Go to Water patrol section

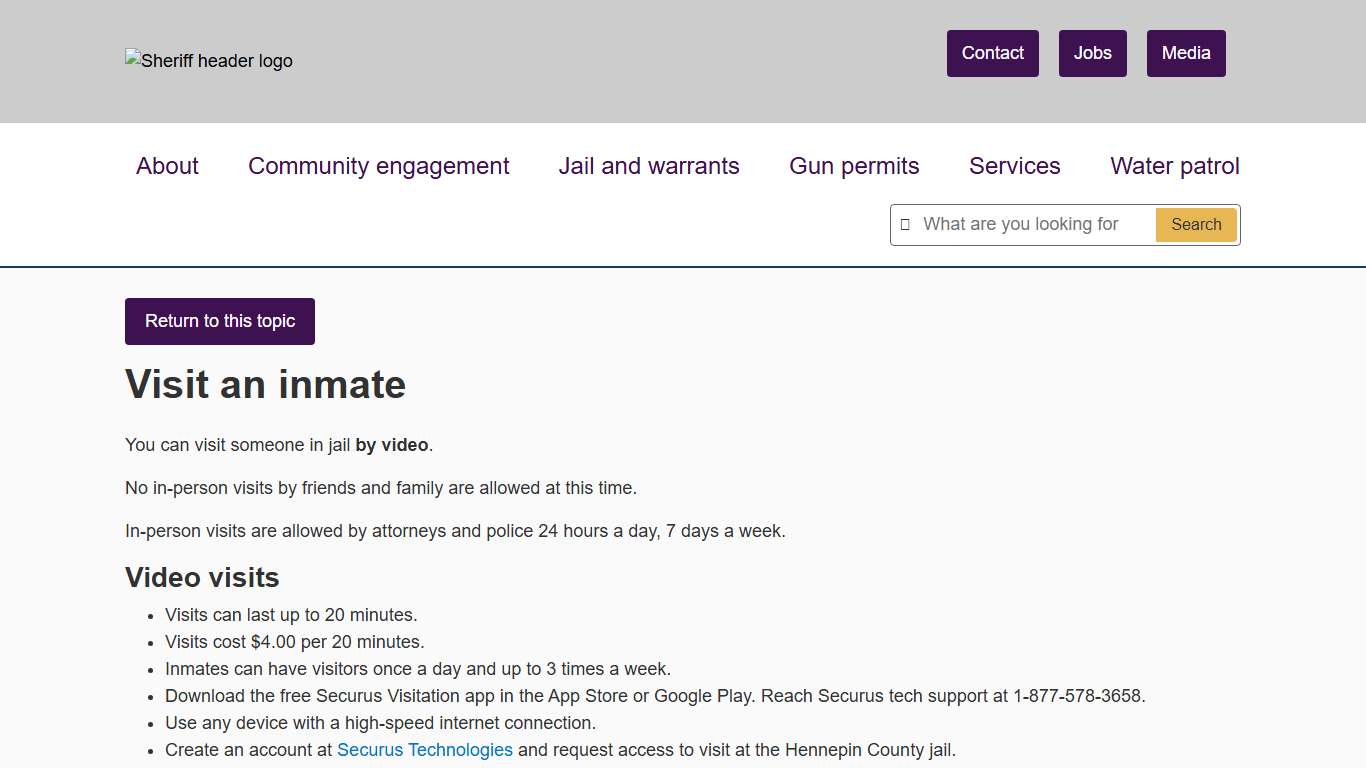click(1174, 166)
